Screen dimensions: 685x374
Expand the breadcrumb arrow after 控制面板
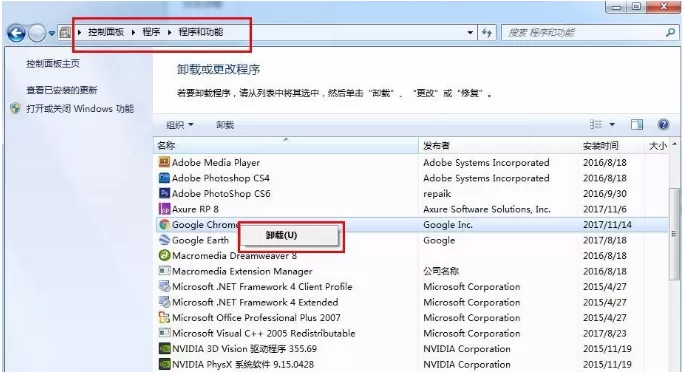133,32
